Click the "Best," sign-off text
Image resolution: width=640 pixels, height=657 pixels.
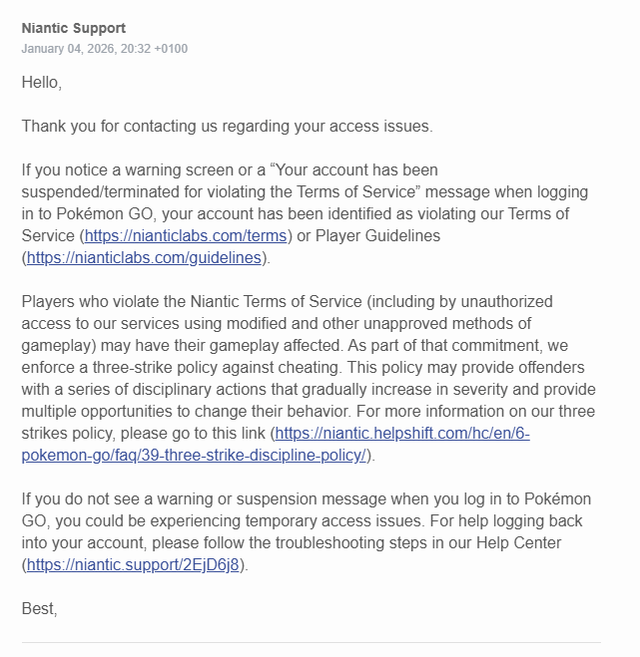[x=40, y=607]
